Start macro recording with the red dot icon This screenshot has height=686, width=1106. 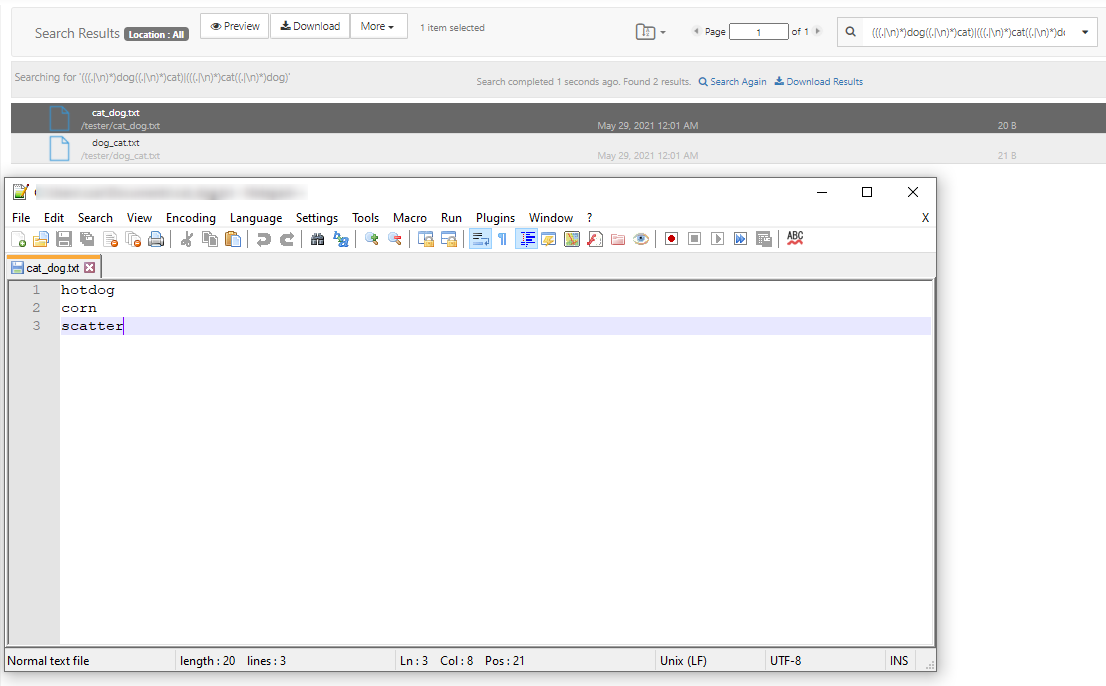[671, 239]
